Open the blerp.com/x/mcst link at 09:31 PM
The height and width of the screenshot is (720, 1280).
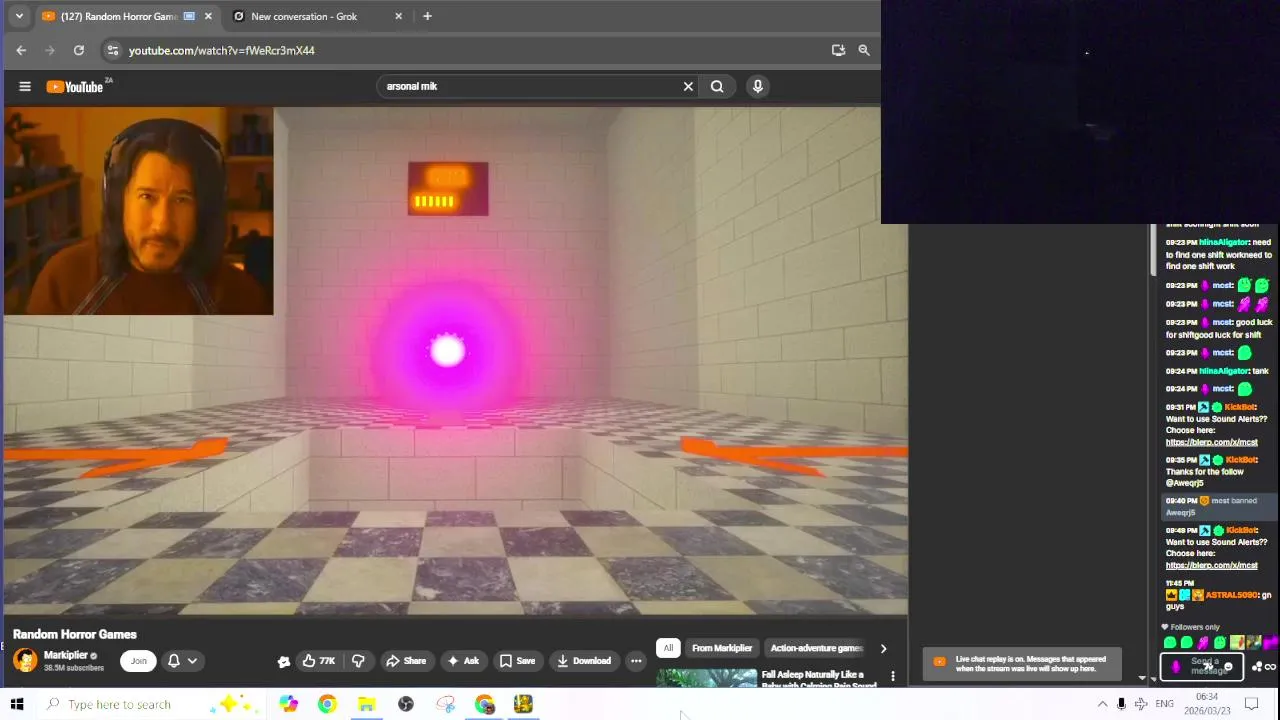[x=1211, y=442]
